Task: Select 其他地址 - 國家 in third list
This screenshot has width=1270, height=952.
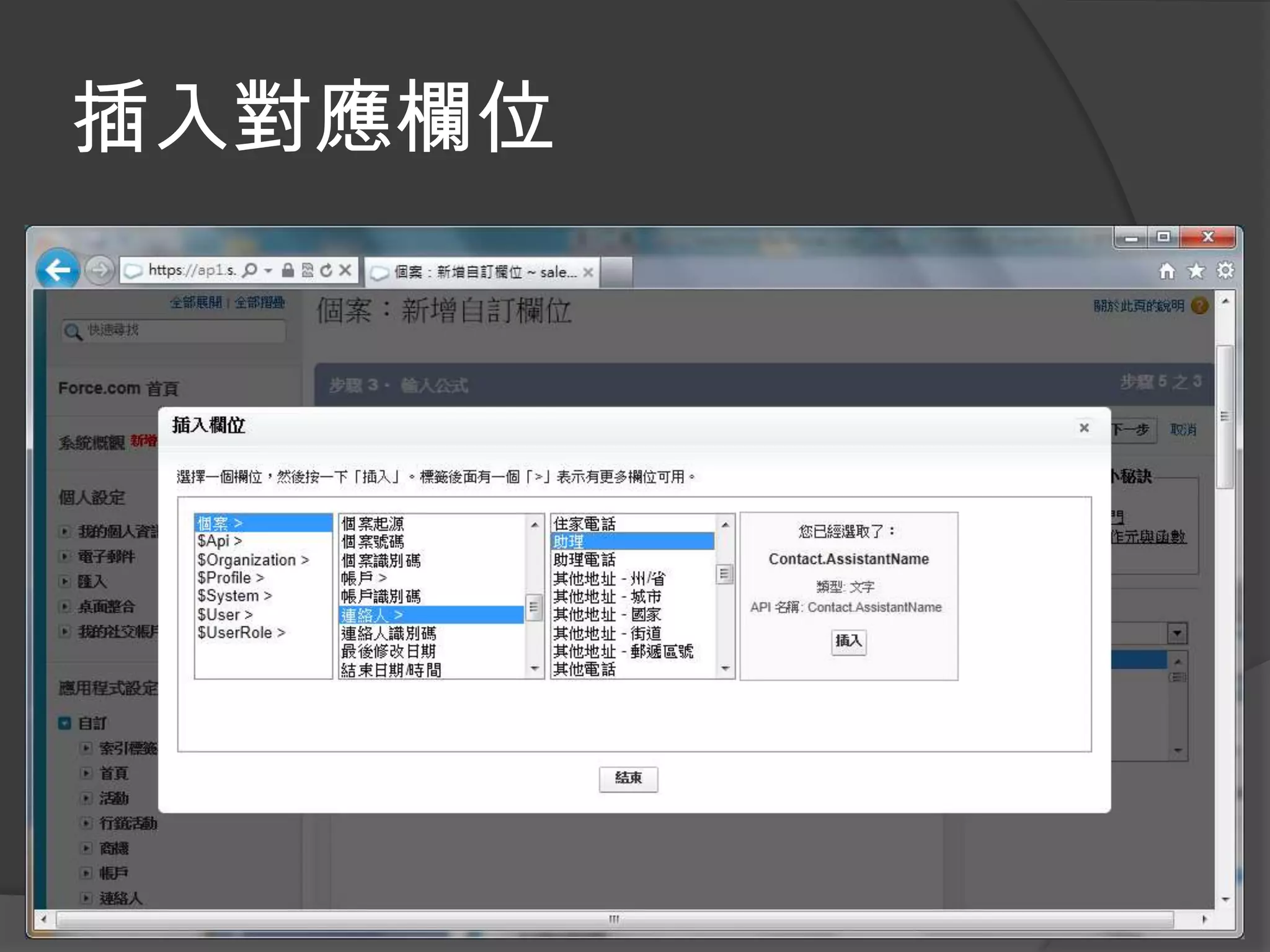Action: (633, 614)
